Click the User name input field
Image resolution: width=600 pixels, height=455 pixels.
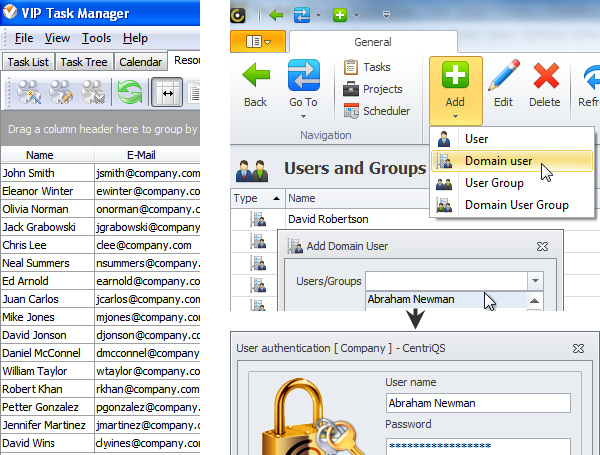[477, 403]
